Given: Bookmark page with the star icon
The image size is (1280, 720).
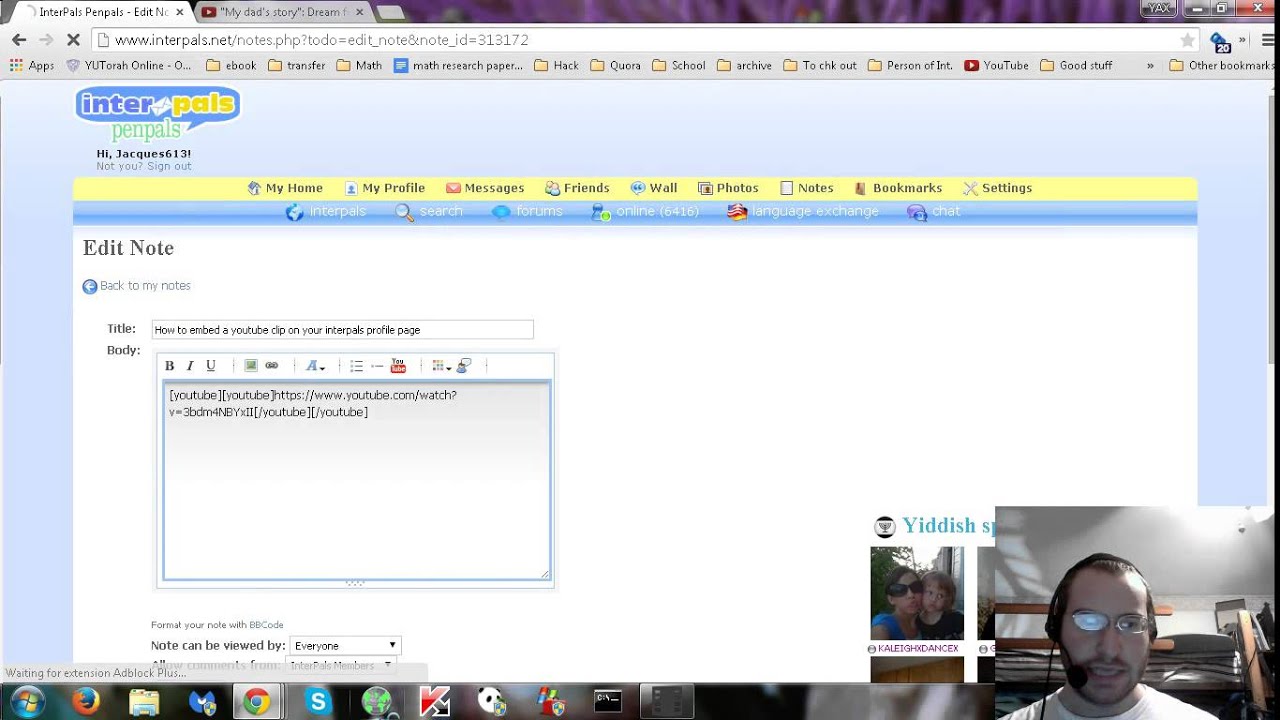Looking at the screenshot, I should 1187,40.
